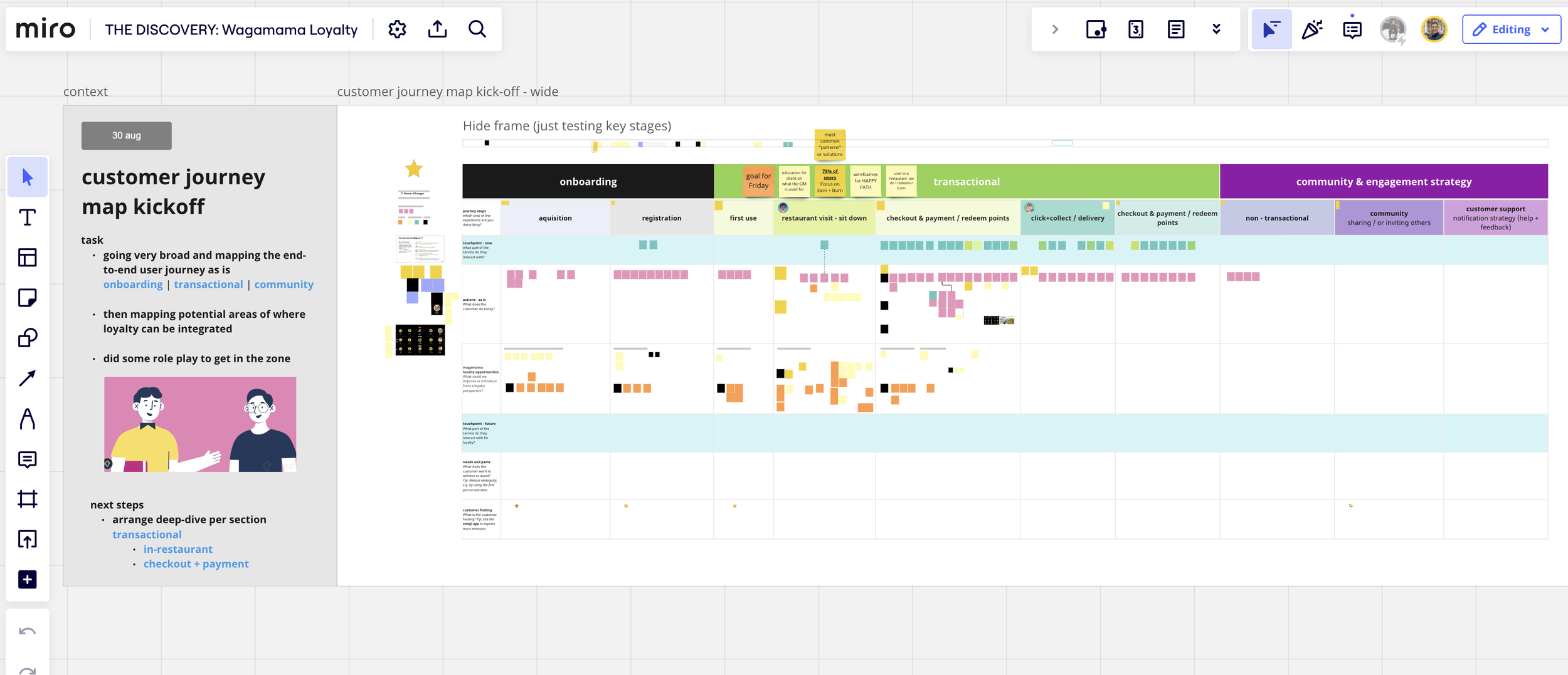Image resolution: width=1568 pixels, height=675 pixels.
Task: Click the community link in task list
Action: pyautogui.click(x=283, y=285)
